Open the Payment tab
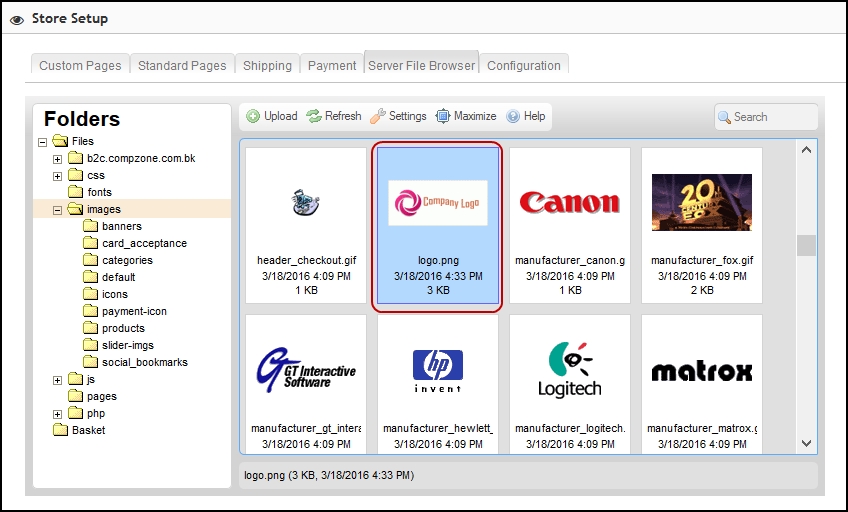848x512 pixels. point(332,65)
